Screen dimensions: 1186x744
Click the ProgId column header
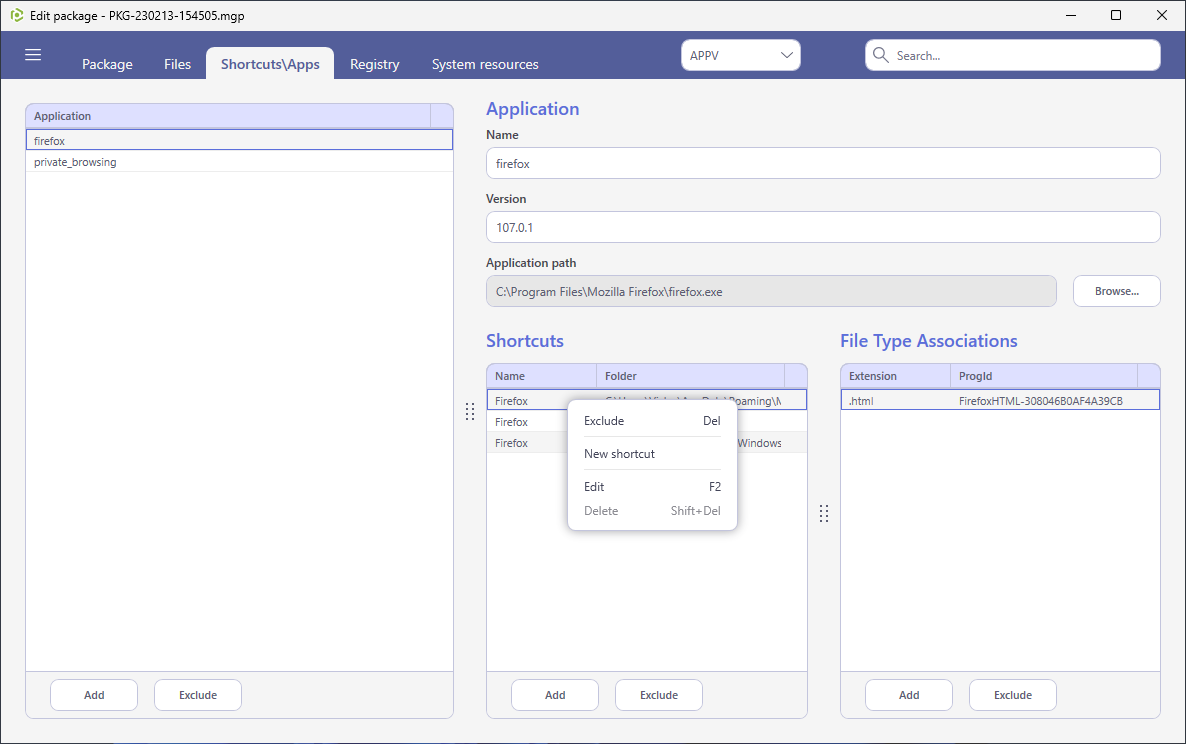coord(1044,376)
